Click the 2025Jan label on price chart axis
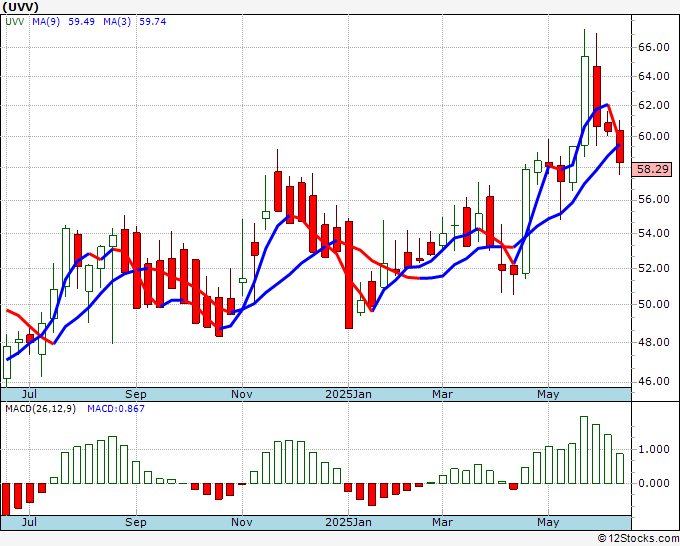Image resolution: width=680 pixels, height=546 pixels. tap(348, 394)
